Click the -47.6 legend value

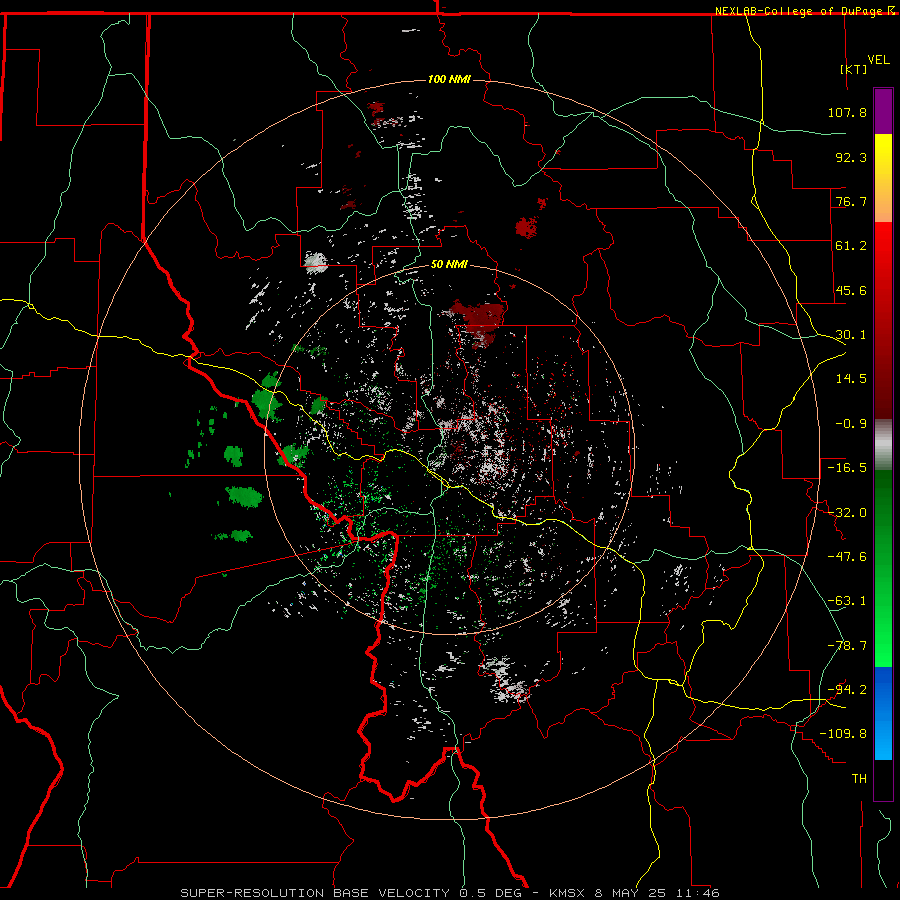[x=847, y=557]
